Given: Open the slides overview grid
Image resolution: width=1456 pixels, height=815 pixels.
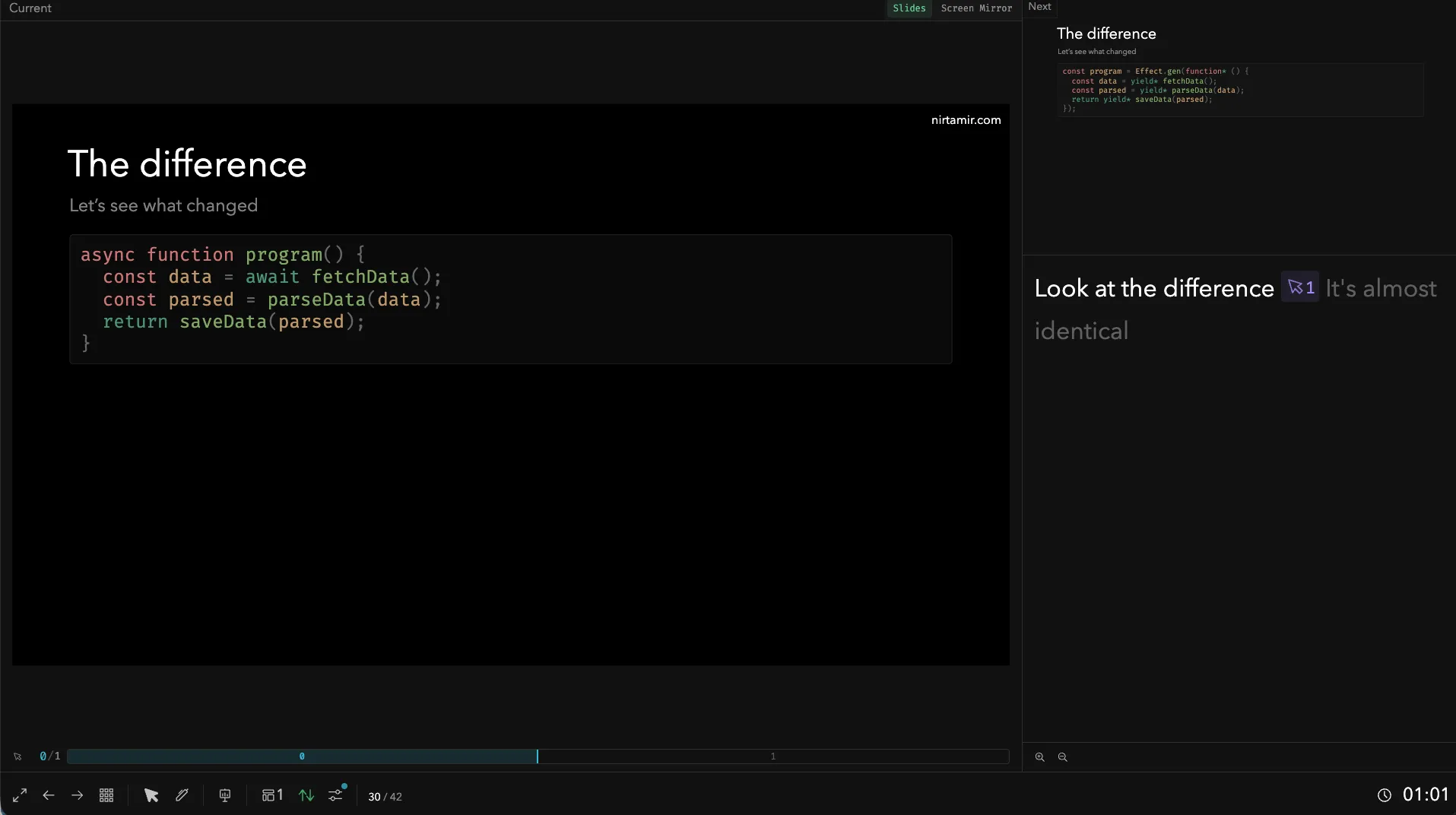Looking at the screenshot, I should 106,795.
